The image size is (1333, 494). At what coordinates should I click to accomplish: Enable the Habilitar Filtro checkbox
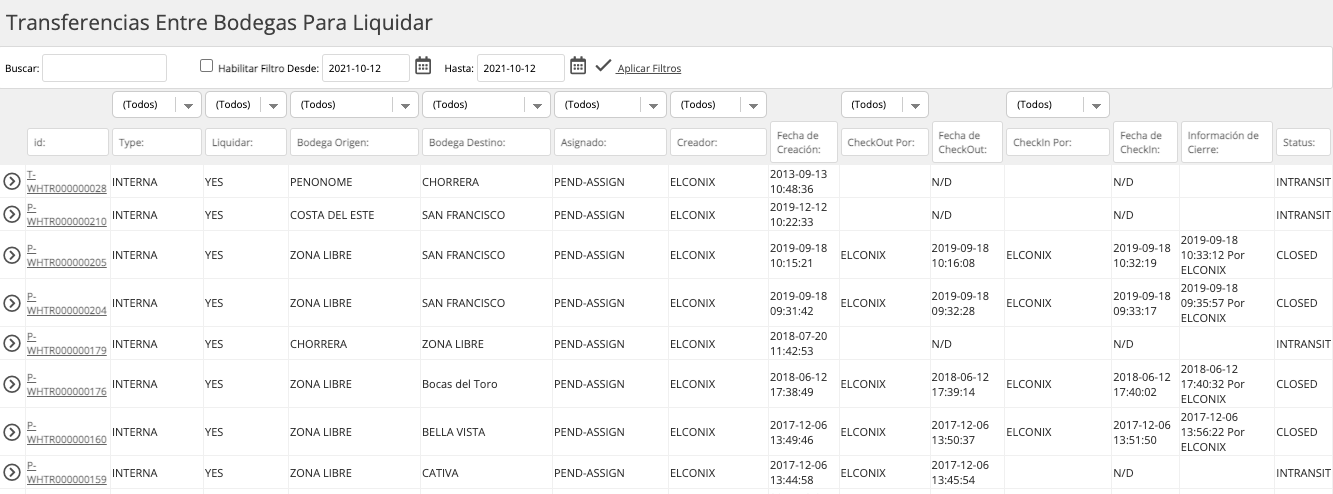(x=207, y=66)
